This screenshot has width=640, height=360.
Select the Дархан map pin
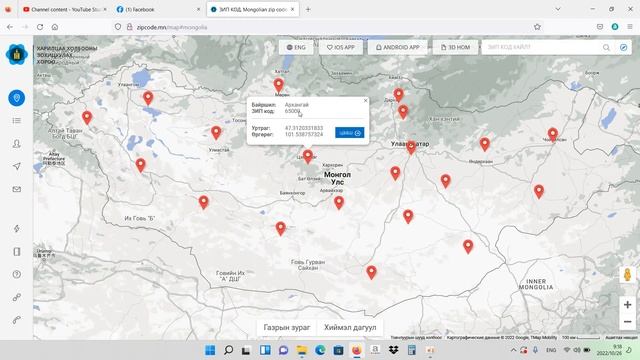[x=398, y=95]
